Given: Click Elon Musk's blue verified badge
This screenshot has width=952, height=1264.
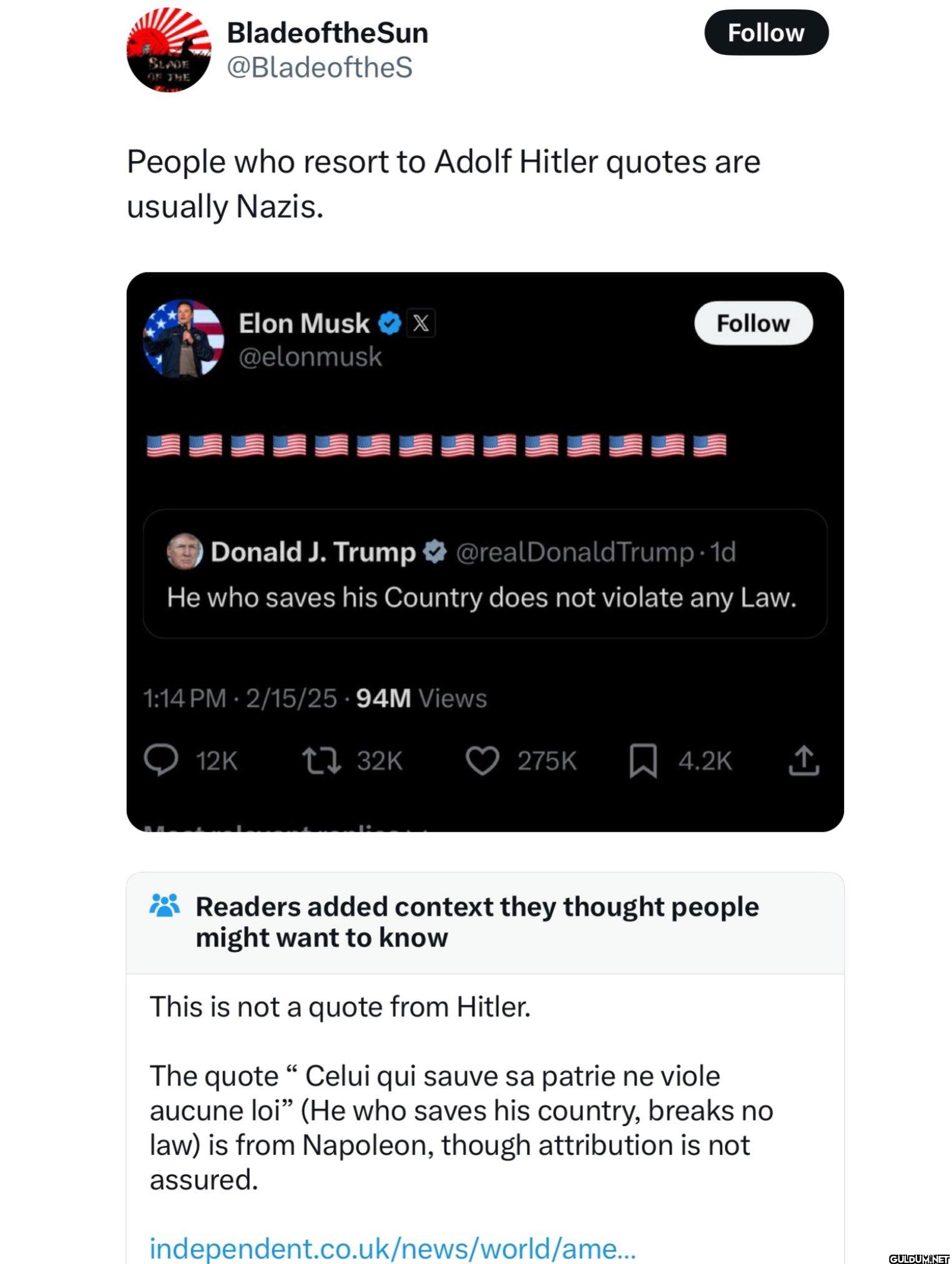Looking at the screenshot, I should tap(390, 323).
